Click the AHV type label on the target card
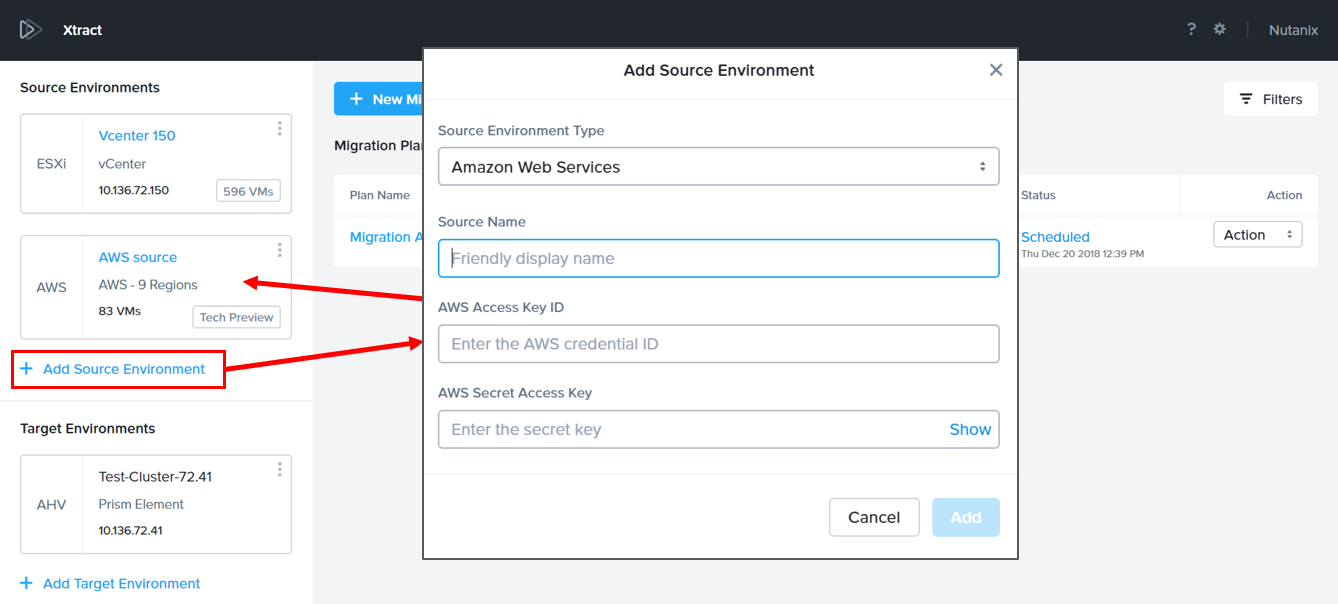 [x=51, y=505]
